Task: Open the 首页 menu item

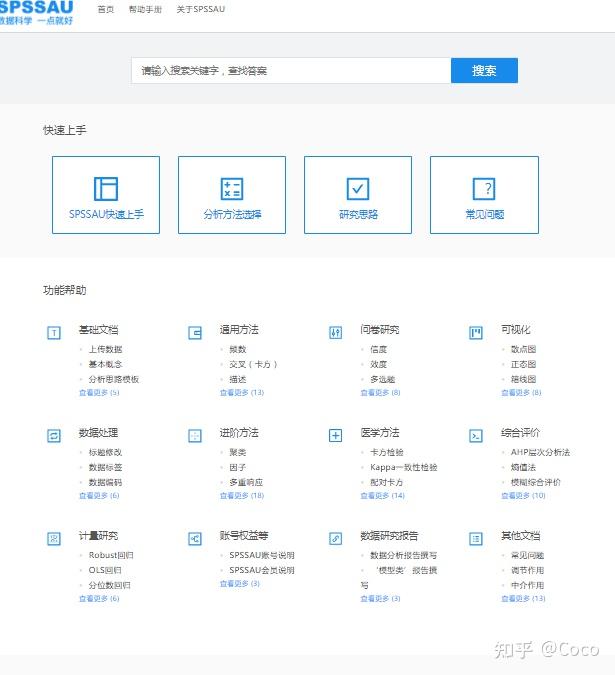Action: [106, 9]
